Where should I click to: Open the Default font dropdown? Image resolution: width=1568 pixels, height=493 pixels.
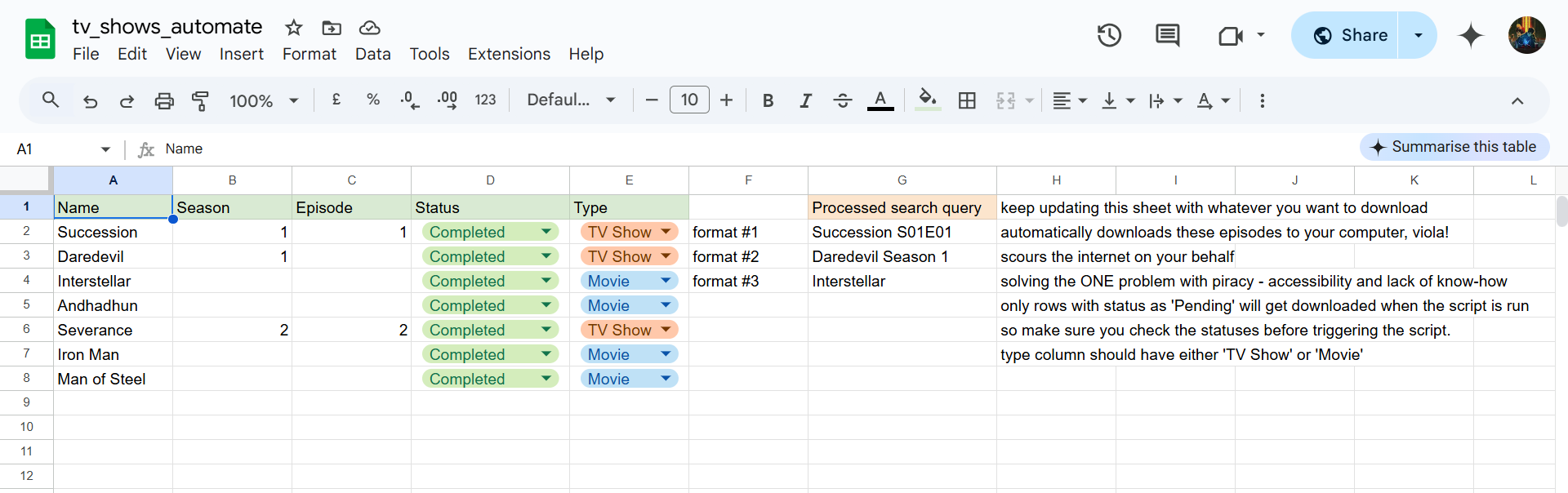pyautogui.click(x=571, y=100)
